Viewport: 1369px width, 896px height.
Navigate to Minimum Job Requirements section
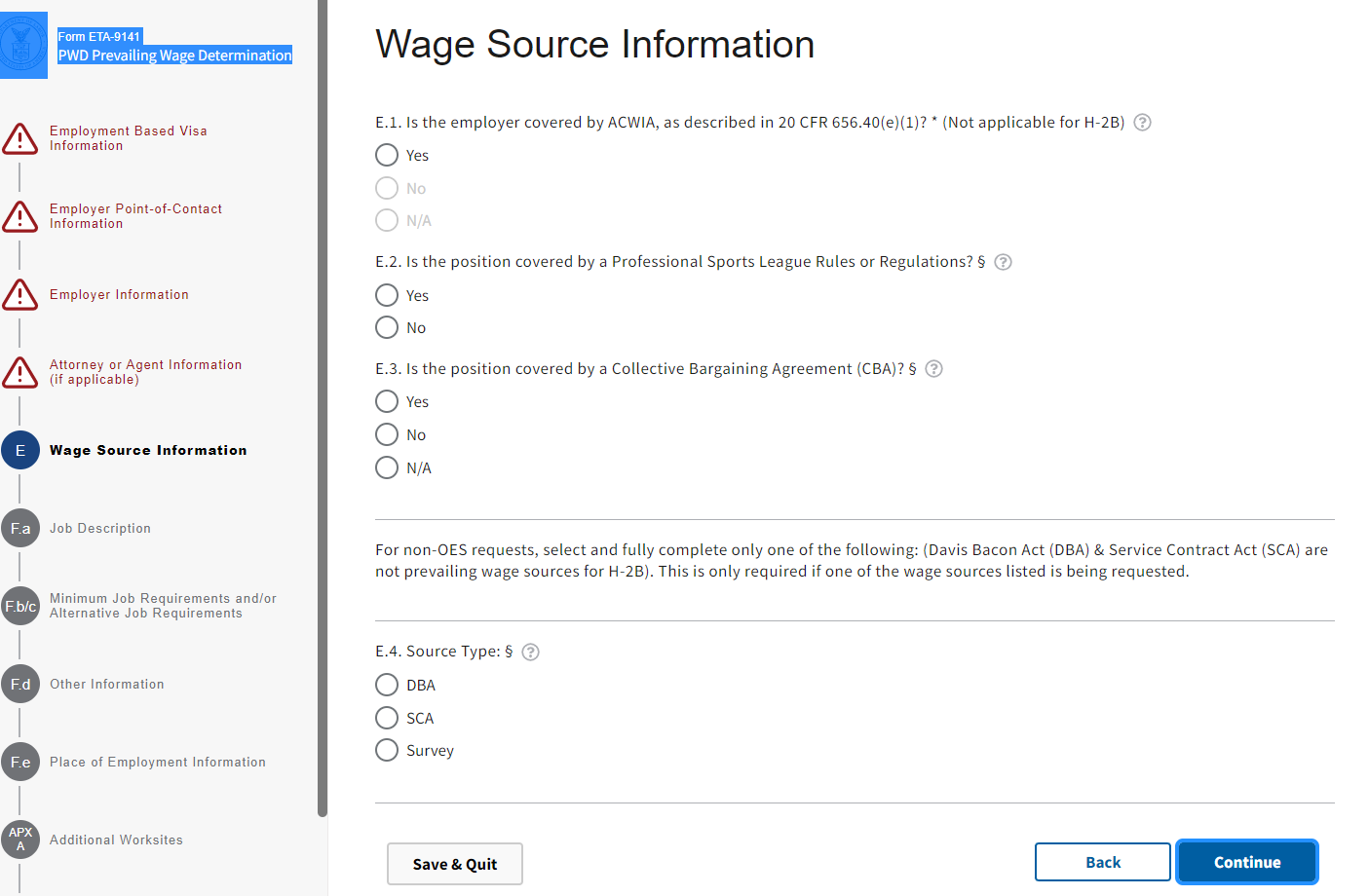click(x=163, y=606)
